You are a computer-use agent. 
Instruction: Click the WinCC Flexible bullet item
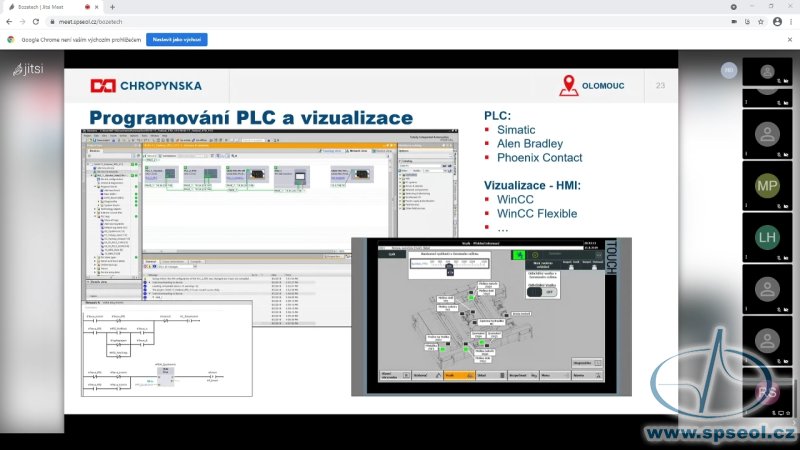point(537,214)
